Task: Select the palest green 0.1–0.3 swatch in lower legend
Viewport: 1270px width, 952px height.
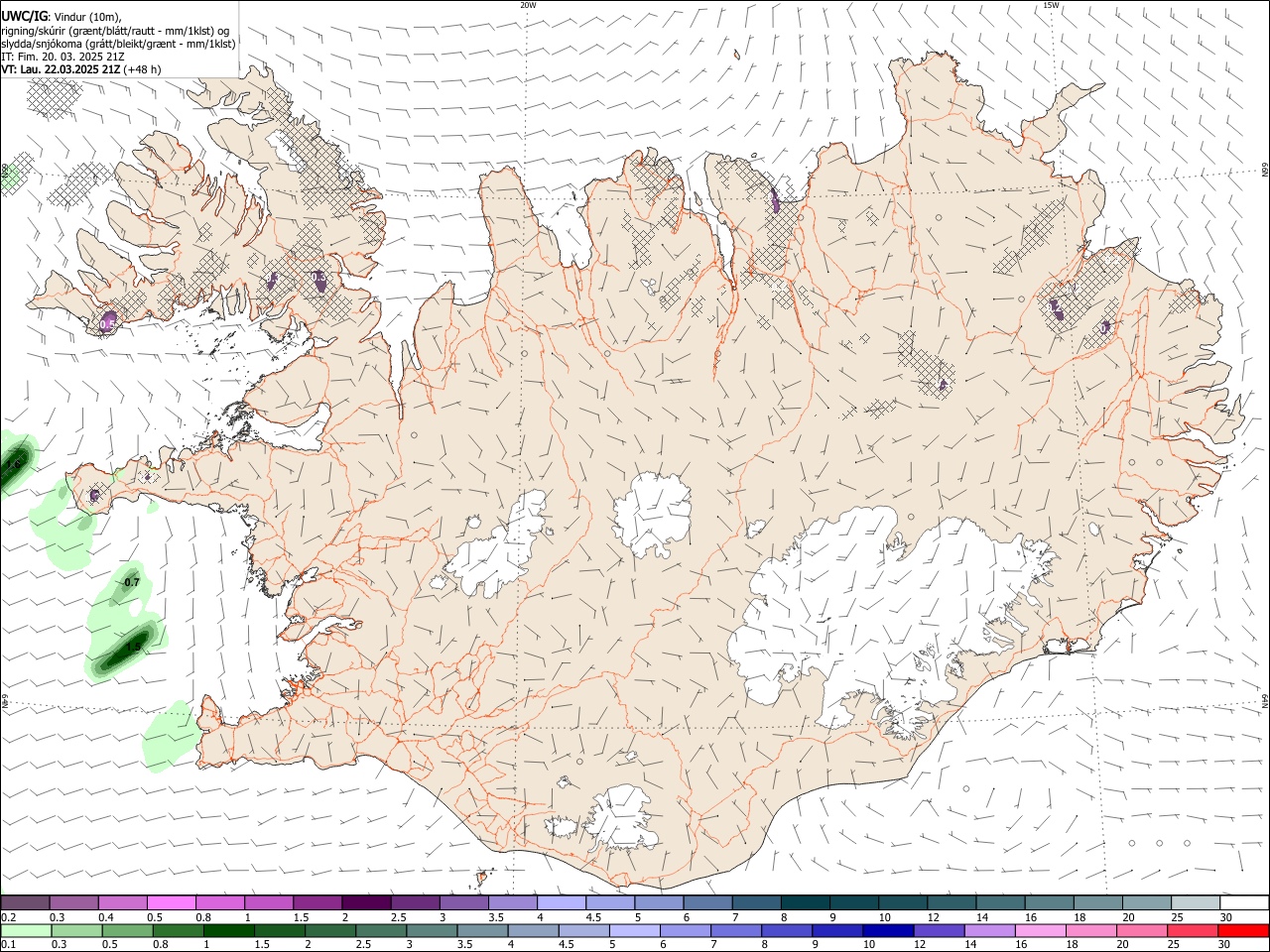Action: click(26, 930)
